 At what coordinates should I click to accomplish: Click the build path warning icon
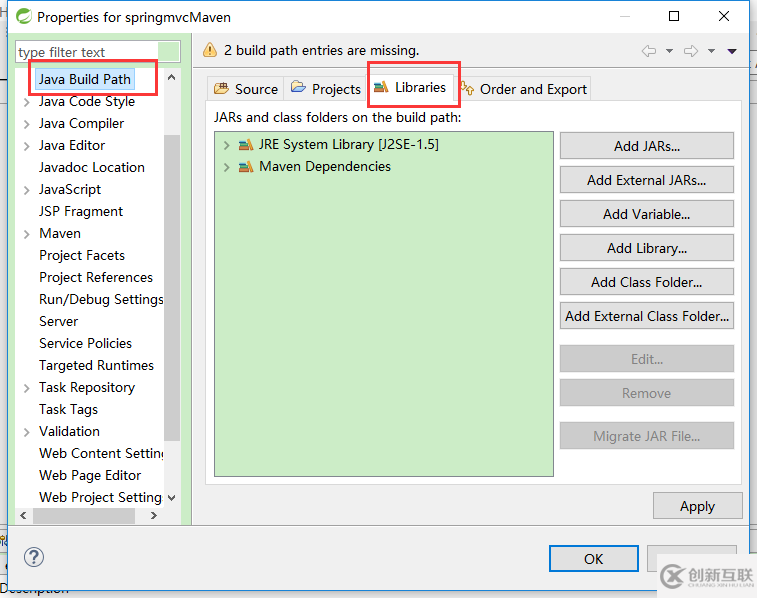tap(210, 50)
